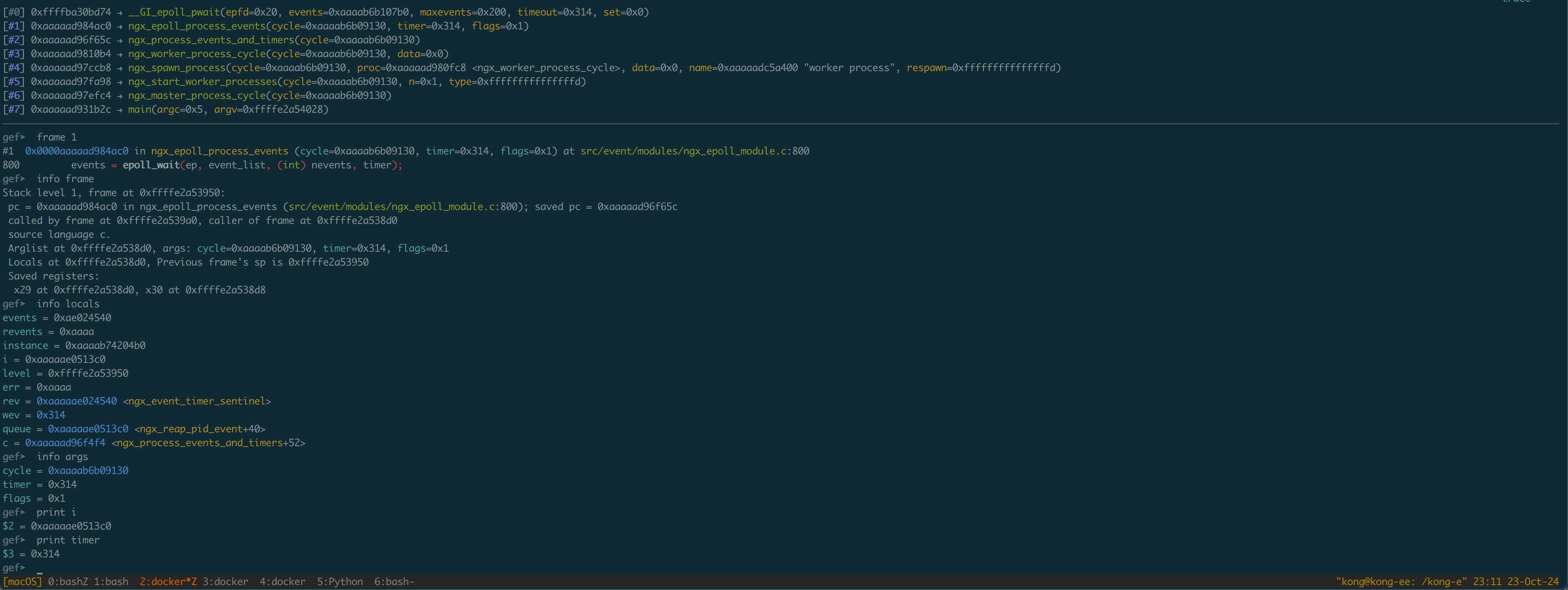Click "called by frame at 0xffffe2a539a0" line
Screen dimensions: 1568x590
point(203,221)
